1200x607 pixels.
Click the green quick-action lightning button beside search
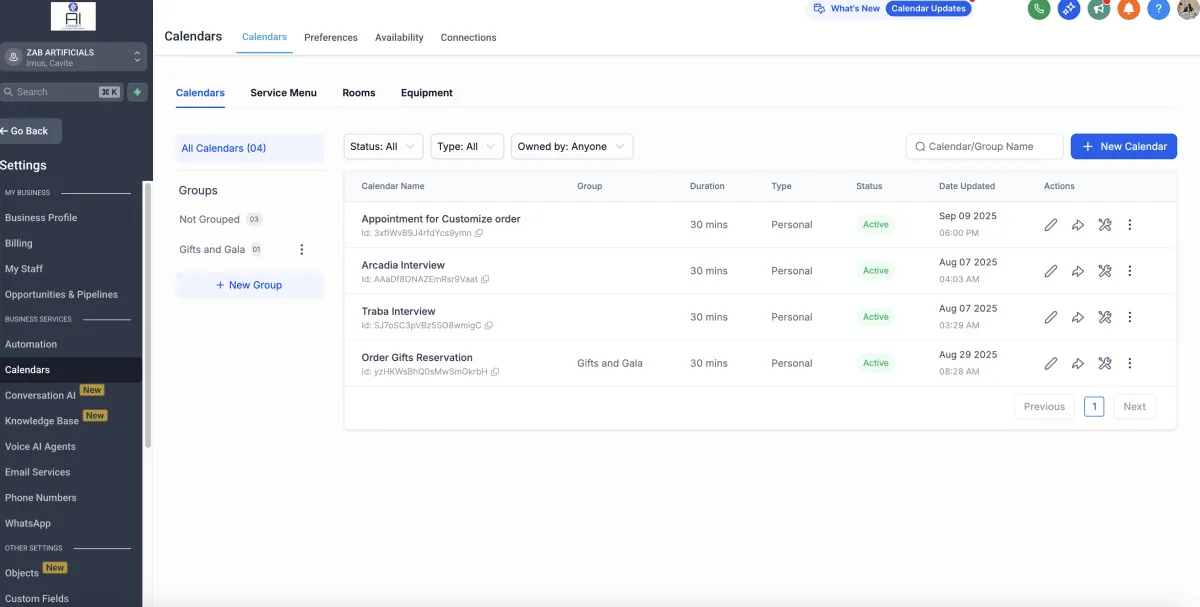pyautogui.click(x=137, y=92)
